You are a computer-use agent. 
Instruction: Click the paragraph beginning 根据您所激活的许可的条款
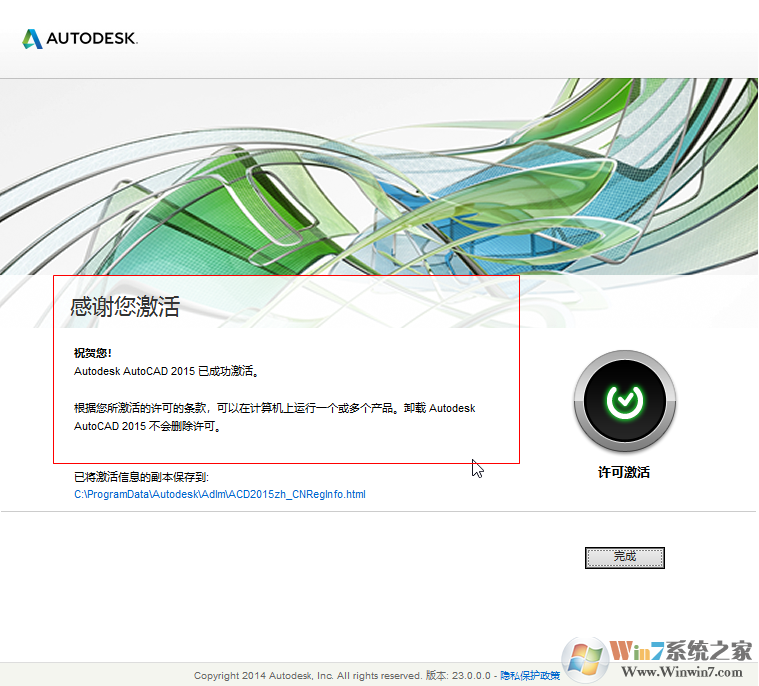[x=274, y=417]
